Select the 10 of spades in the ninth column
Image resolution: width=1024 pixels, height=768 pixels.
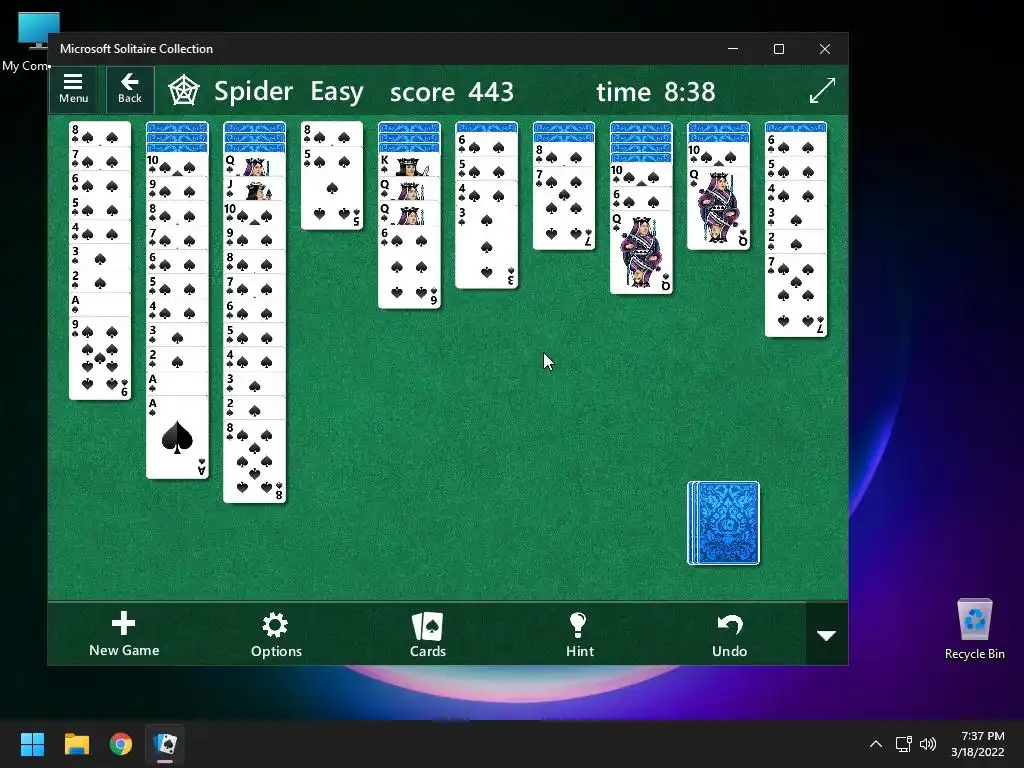coord(718,155)
